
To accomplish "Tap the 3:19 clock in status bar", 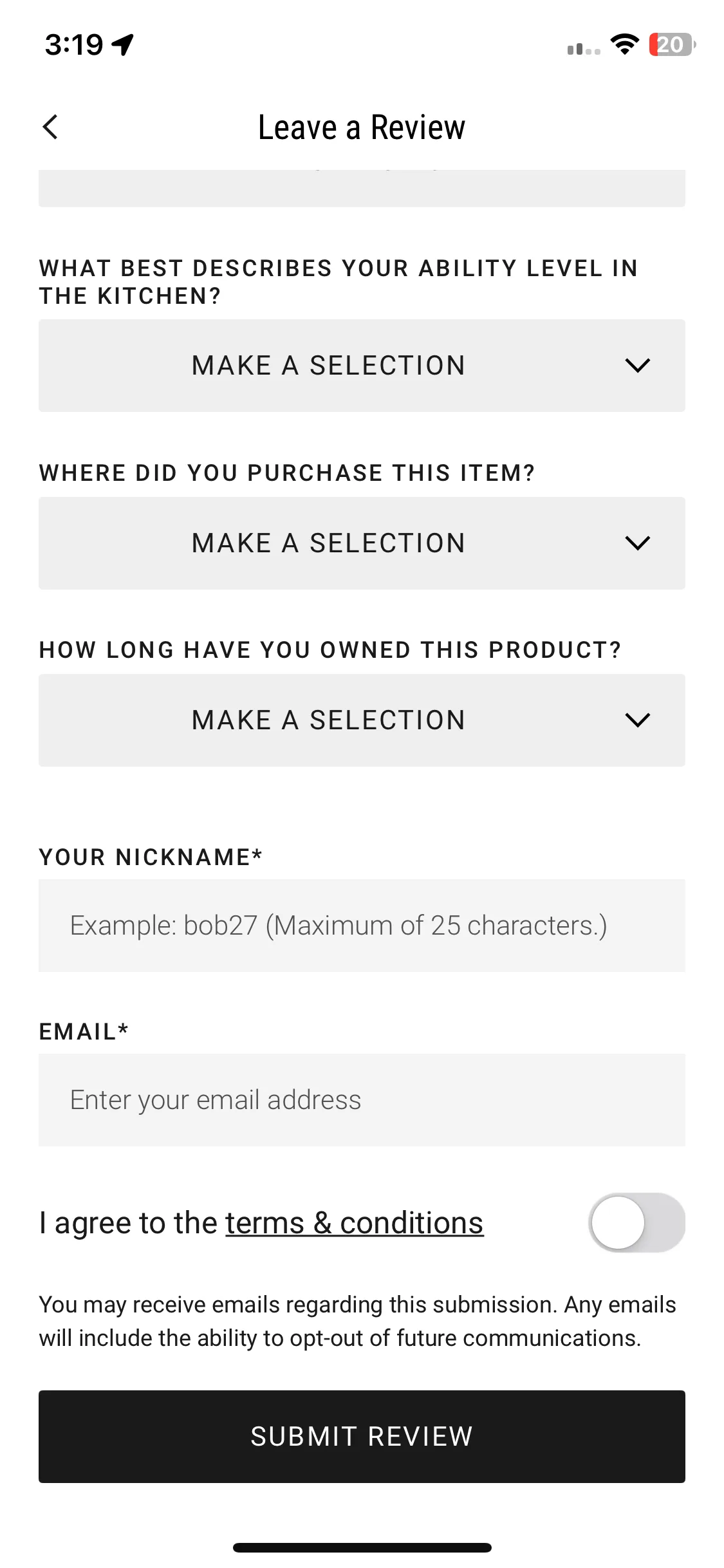I will coord(74,45).
